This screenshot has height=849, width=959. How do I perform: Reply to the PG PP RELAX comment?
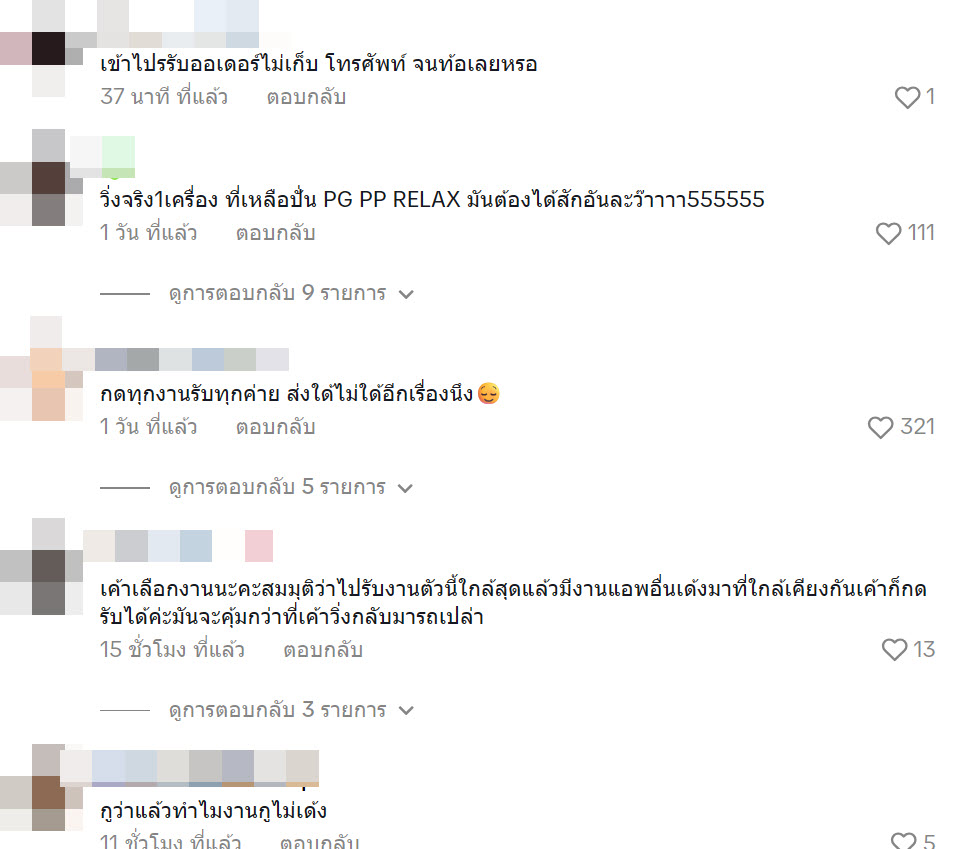(276, 233)
